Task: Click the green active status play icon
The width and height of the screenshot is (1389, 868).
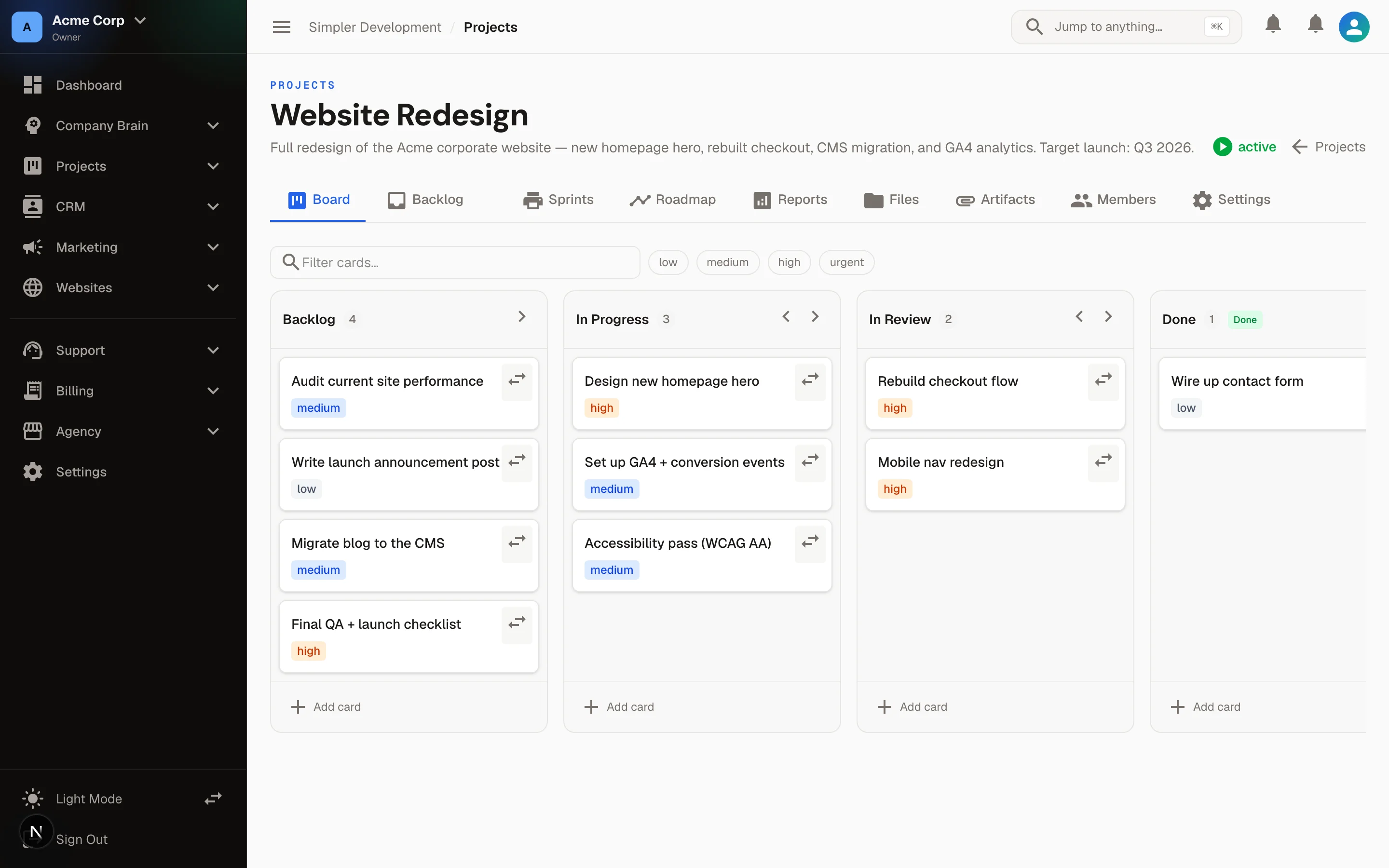Action: 1223,147
